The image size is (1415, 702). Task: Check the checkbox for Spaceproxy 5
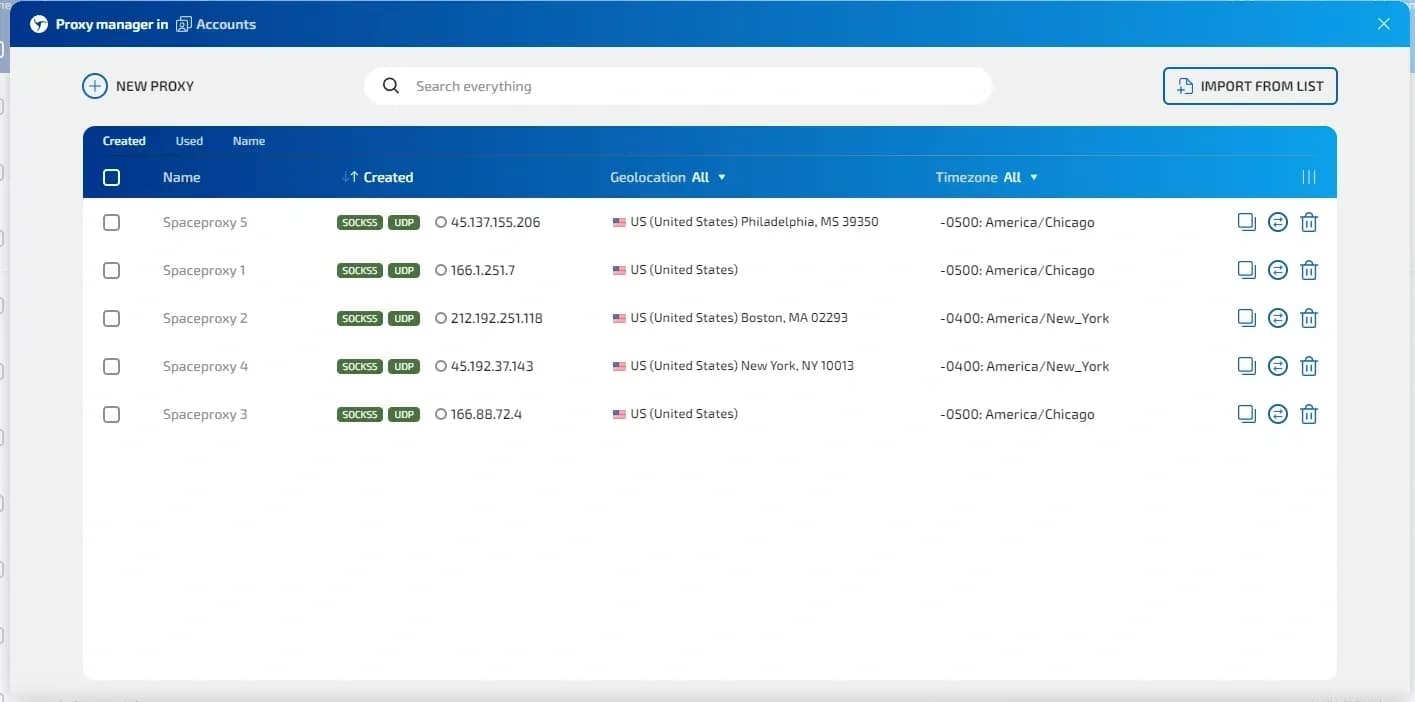111,222
